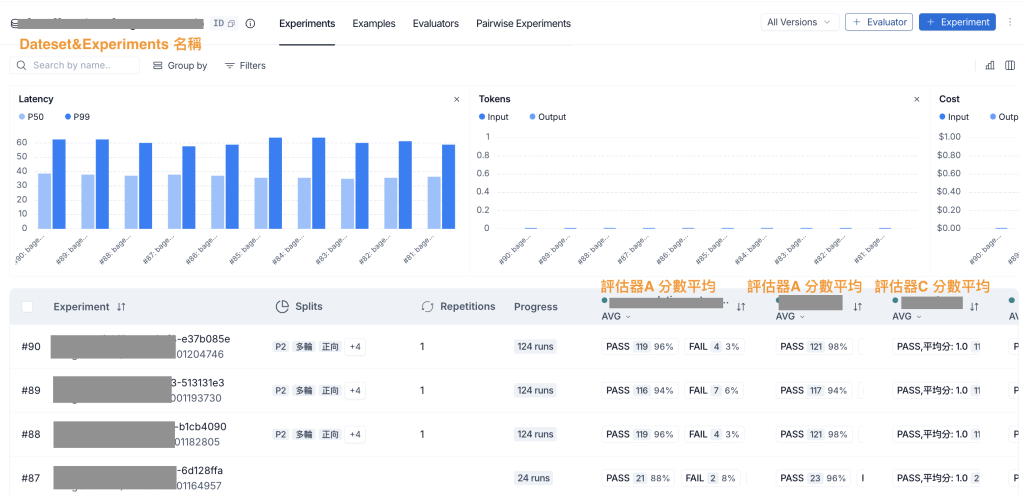This screenshot has height=495, width=1024.
Task: Click the #90 P50 latency bar
Action: pos(44,201)
